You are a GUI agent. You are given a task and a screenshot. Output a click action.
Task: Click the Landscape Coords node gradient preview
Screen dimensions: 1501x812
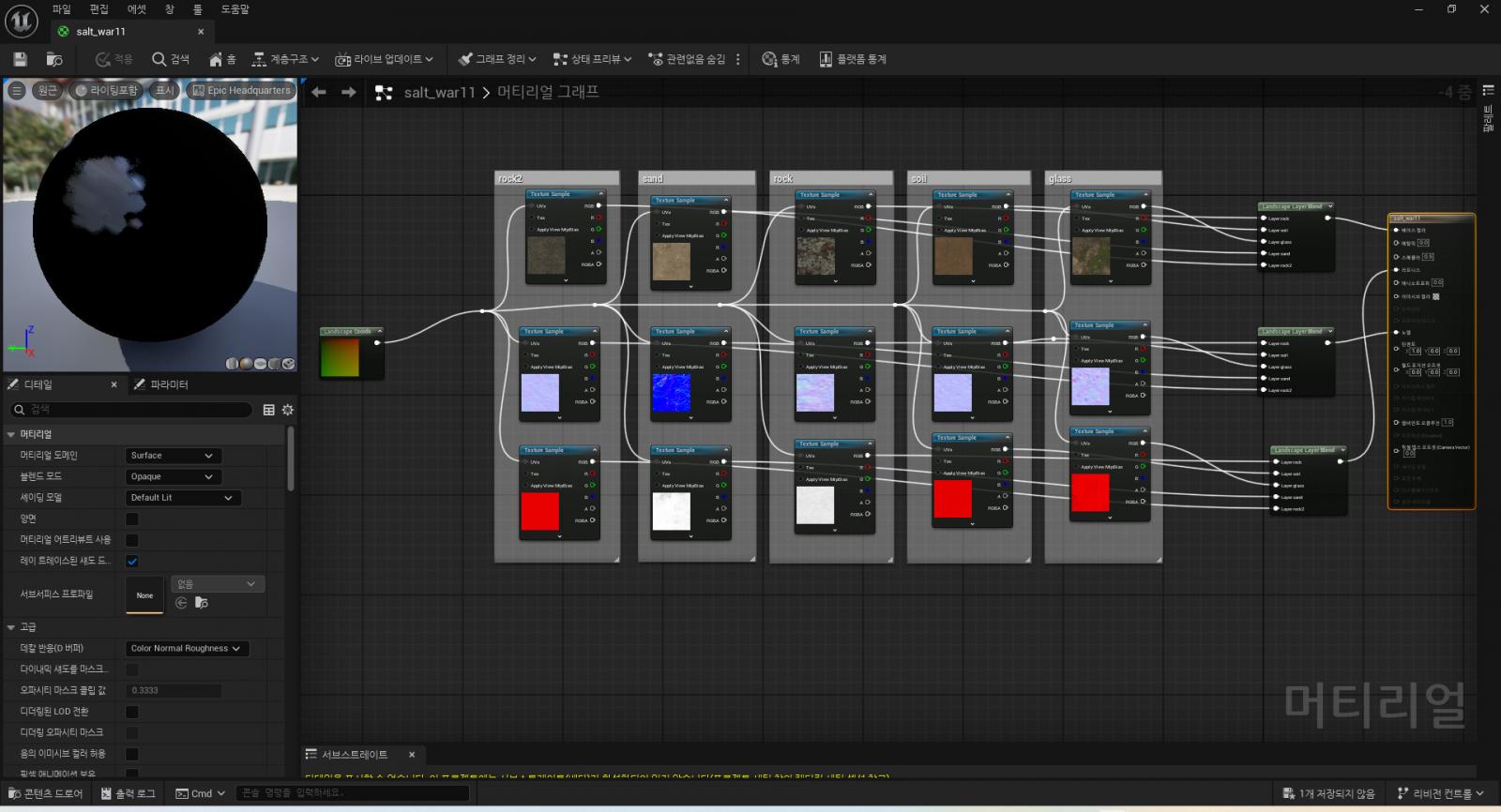click(340, 357)
